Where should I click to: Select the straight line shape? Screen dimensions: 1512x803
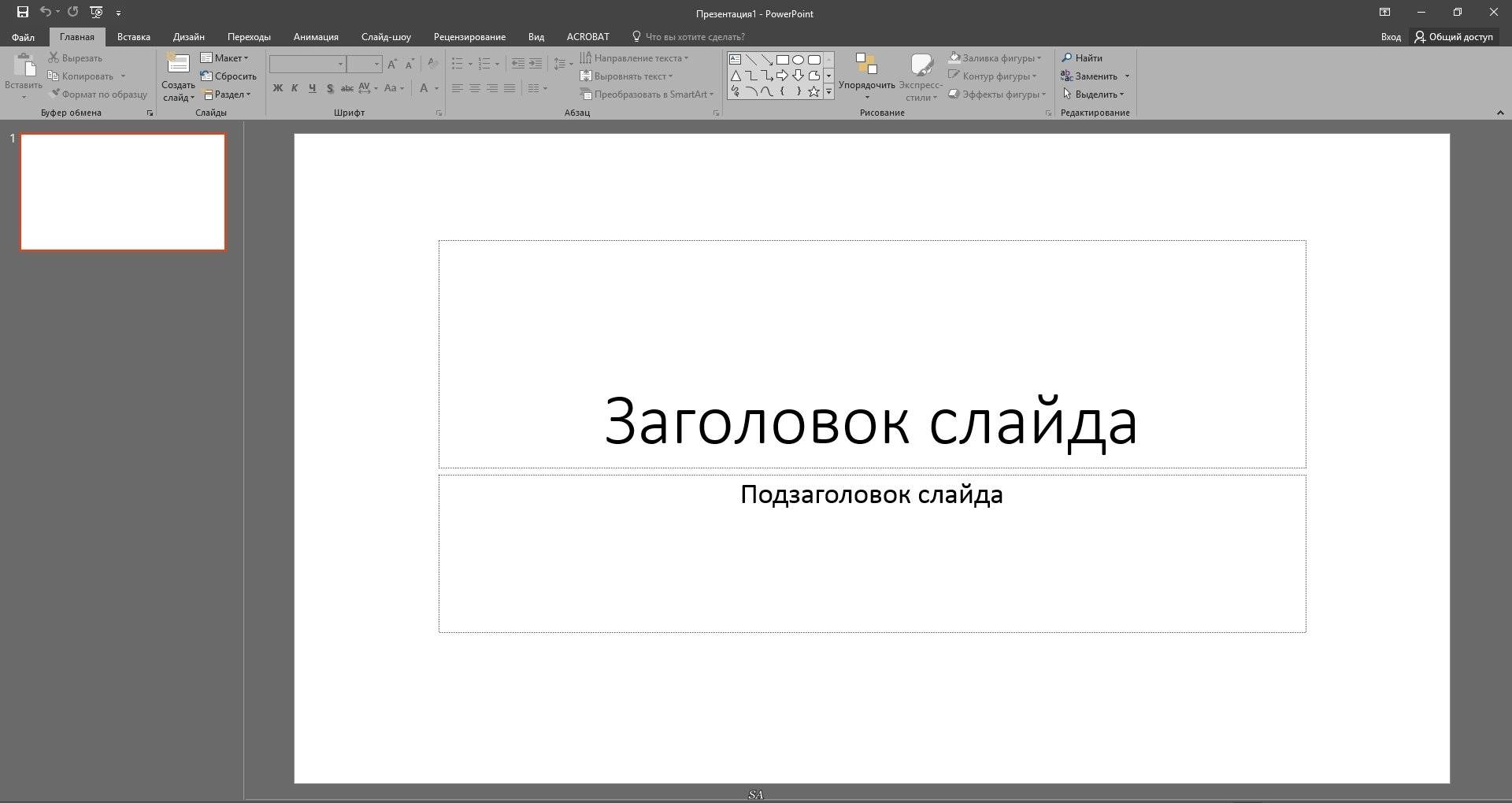click(x=750, y=59)
